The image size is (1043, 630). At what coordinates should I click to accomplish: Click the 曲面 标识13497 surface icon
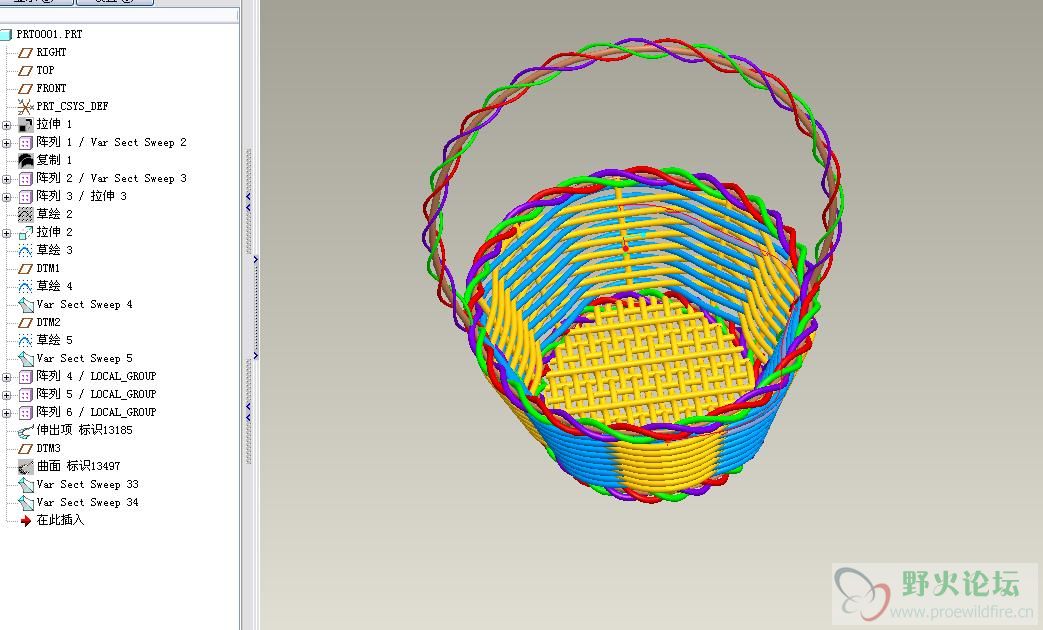click(25, 466)
